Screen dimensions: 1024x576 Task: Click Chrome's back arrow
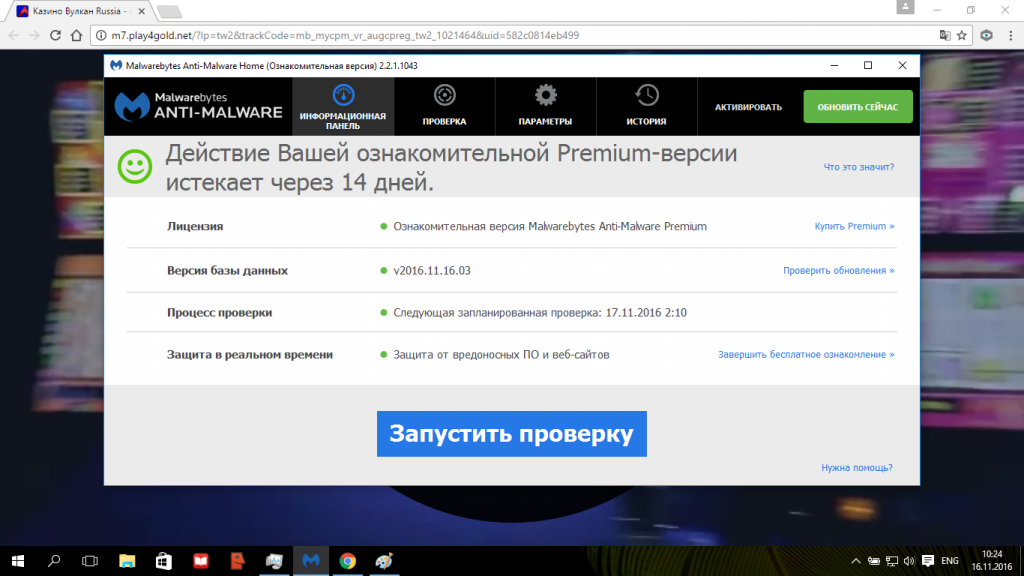point(14,35)
